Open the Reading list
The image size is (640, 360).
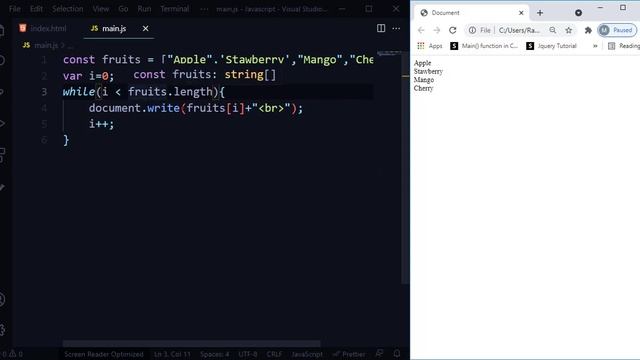(624, 46)
